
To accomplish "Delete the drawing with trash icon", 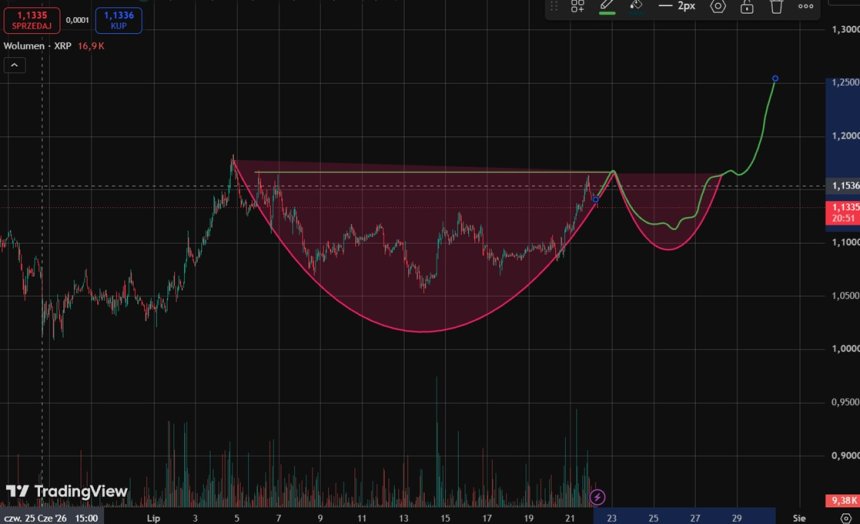I will pyautogui.click(x=776, y=6).
